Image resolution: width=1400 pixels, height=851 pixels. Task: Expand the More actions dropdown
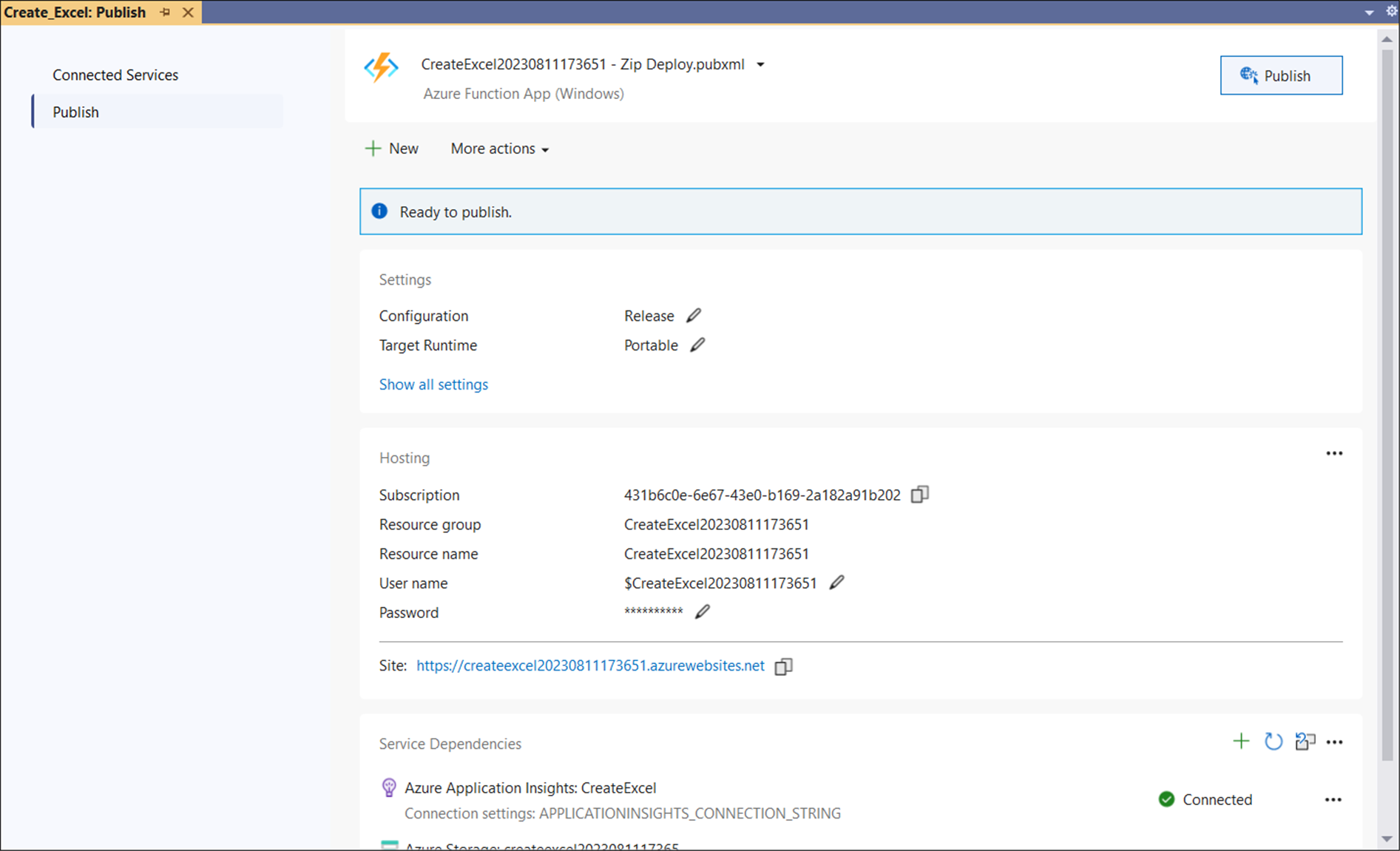pyautogui.click(x=500, y=149)
